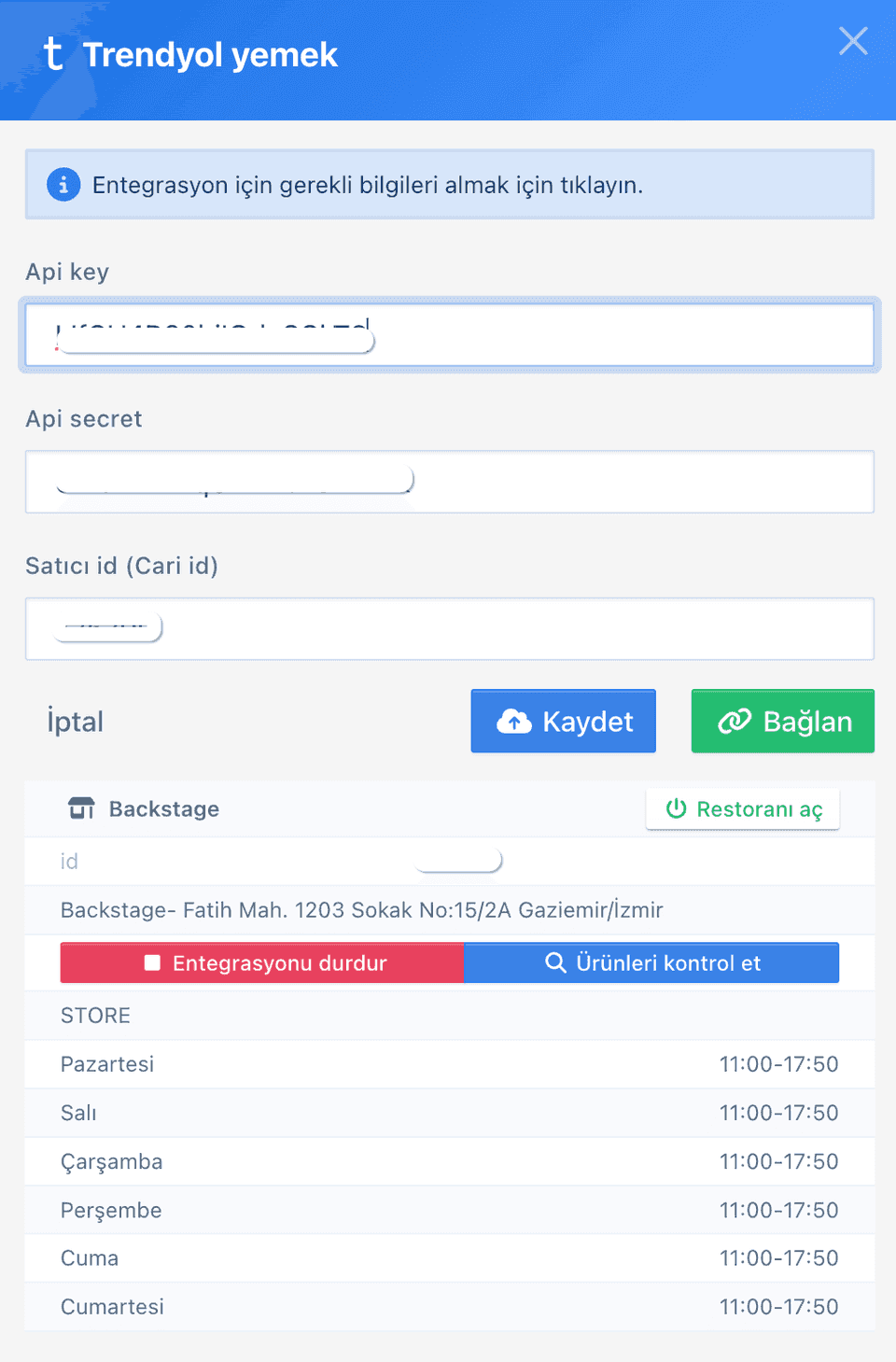Select the Perşembe row label

pos(111,1211)
